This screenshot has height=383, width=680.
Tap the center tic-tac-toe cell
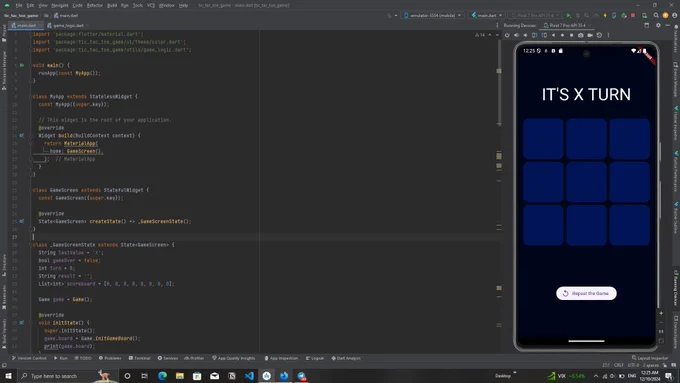(586, 182)
